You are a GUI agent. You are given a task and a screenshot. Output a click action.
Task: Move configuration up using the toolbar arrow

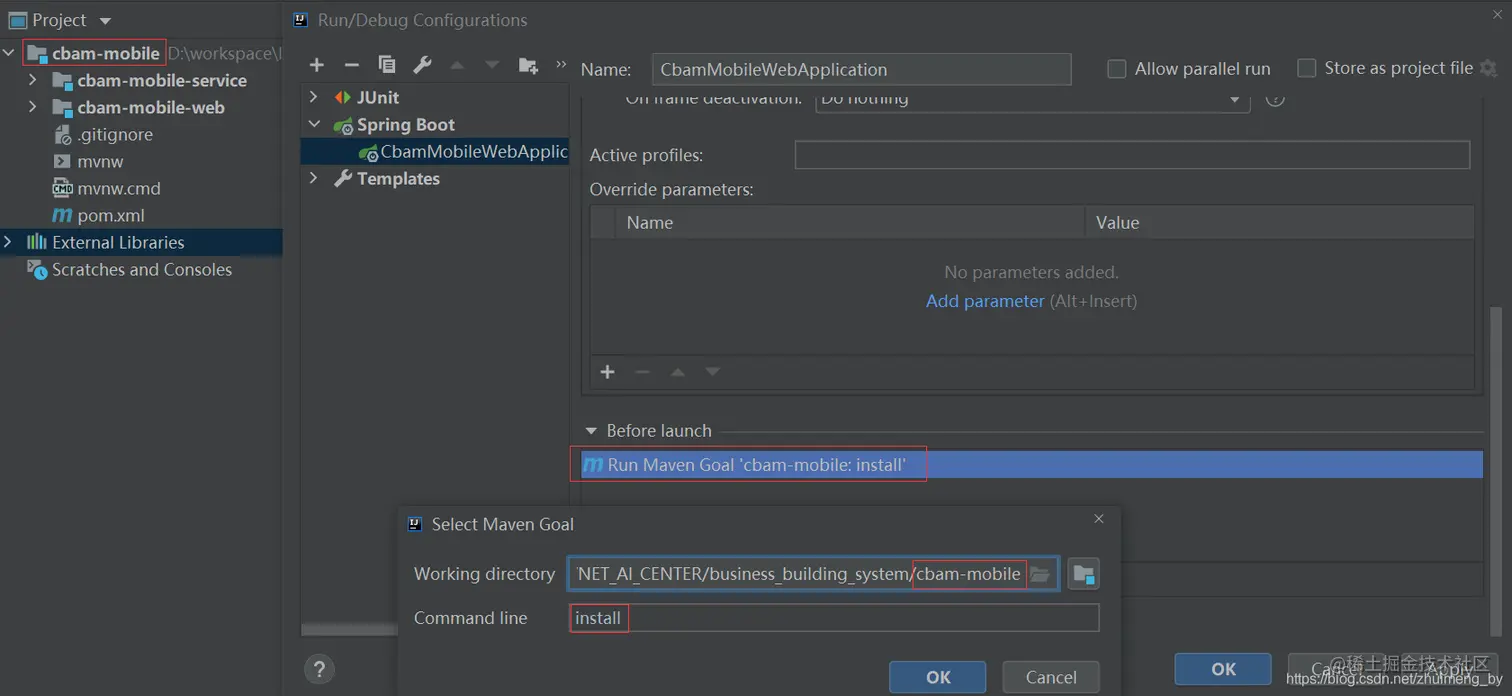pos(457,65)
